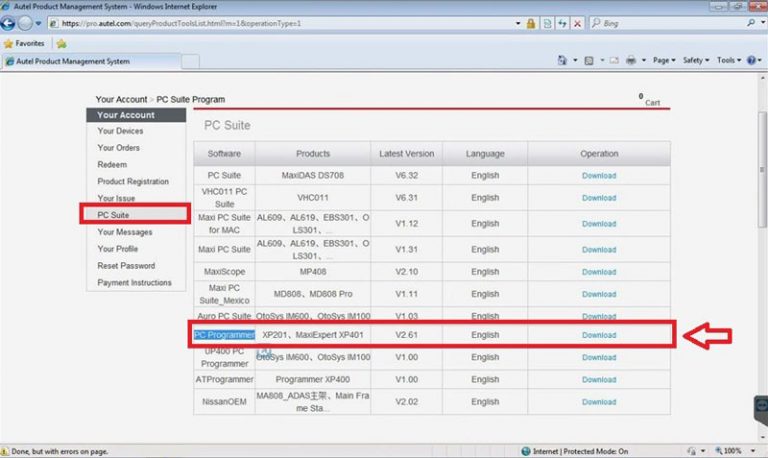Expand the Print options dropdown arrow
The width and height of the screenshot is (768, 458).
tap(644, 60)
